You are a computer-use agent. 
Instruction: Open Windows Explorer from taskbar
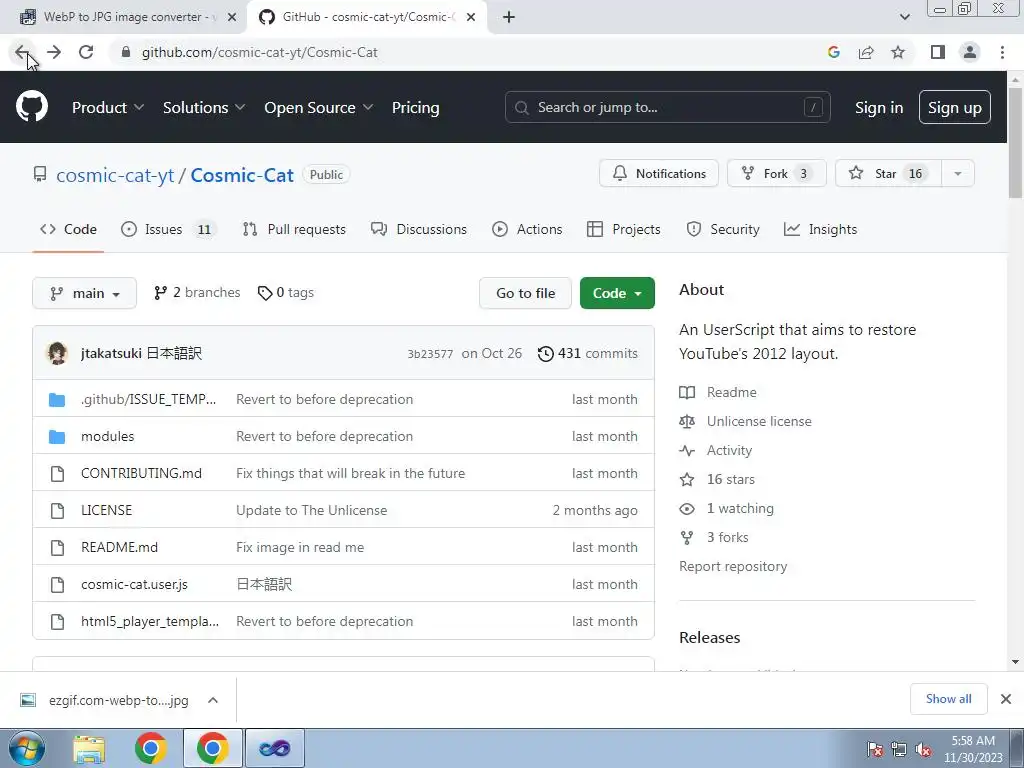[89, 748]
